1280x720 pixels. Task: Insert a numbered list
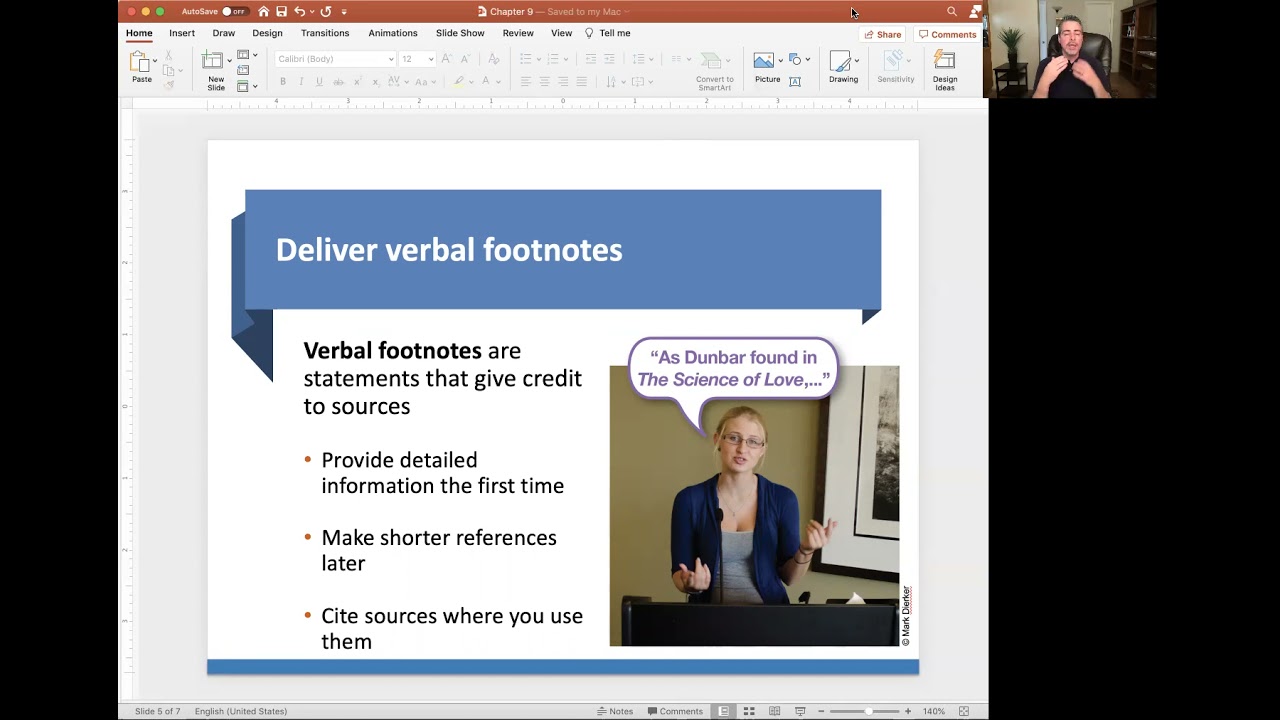tap(553, 59)
